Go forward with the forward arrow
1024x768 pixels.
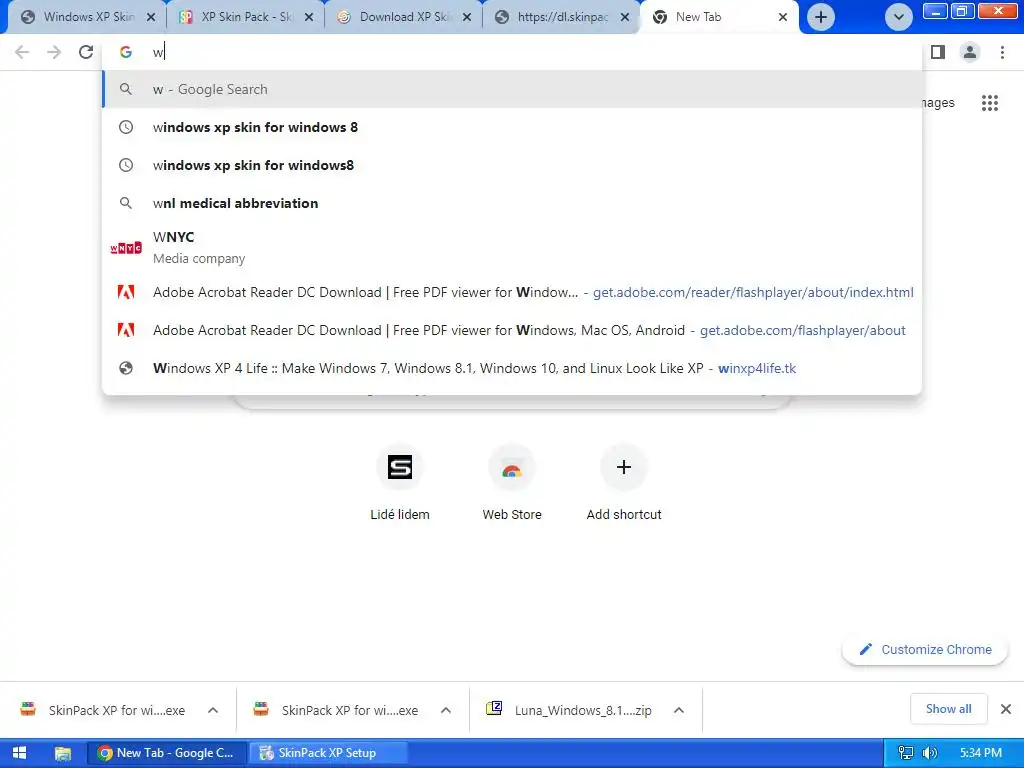coord(54,52)
